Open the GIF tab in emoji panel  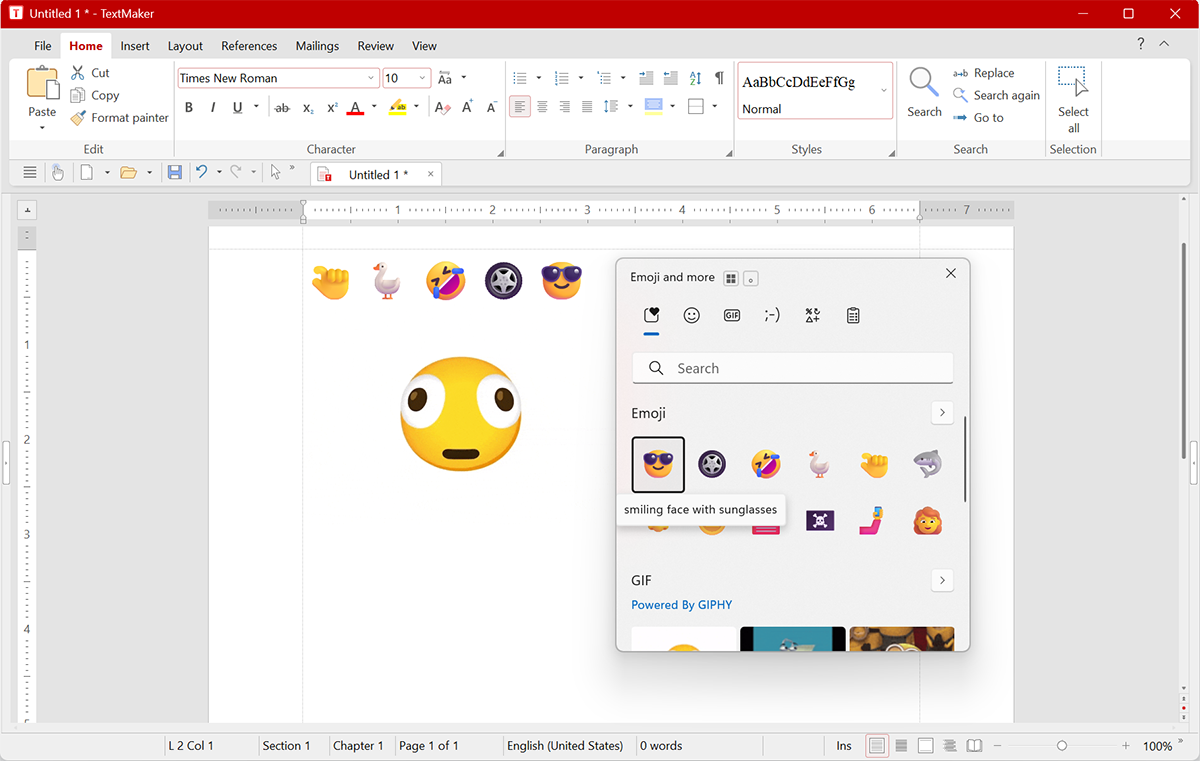(x=732, y=315)
